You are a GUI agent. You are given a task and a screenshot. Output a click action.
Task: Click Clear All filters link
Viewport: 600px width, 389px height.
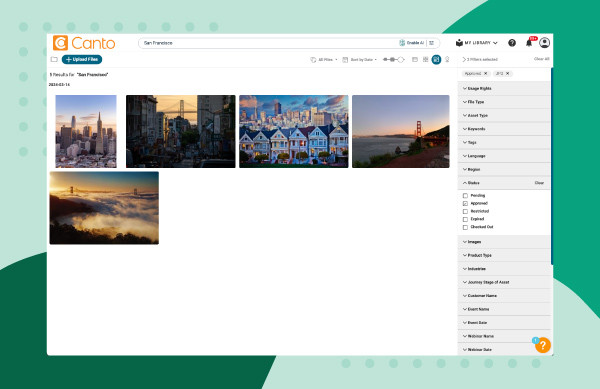541,59
